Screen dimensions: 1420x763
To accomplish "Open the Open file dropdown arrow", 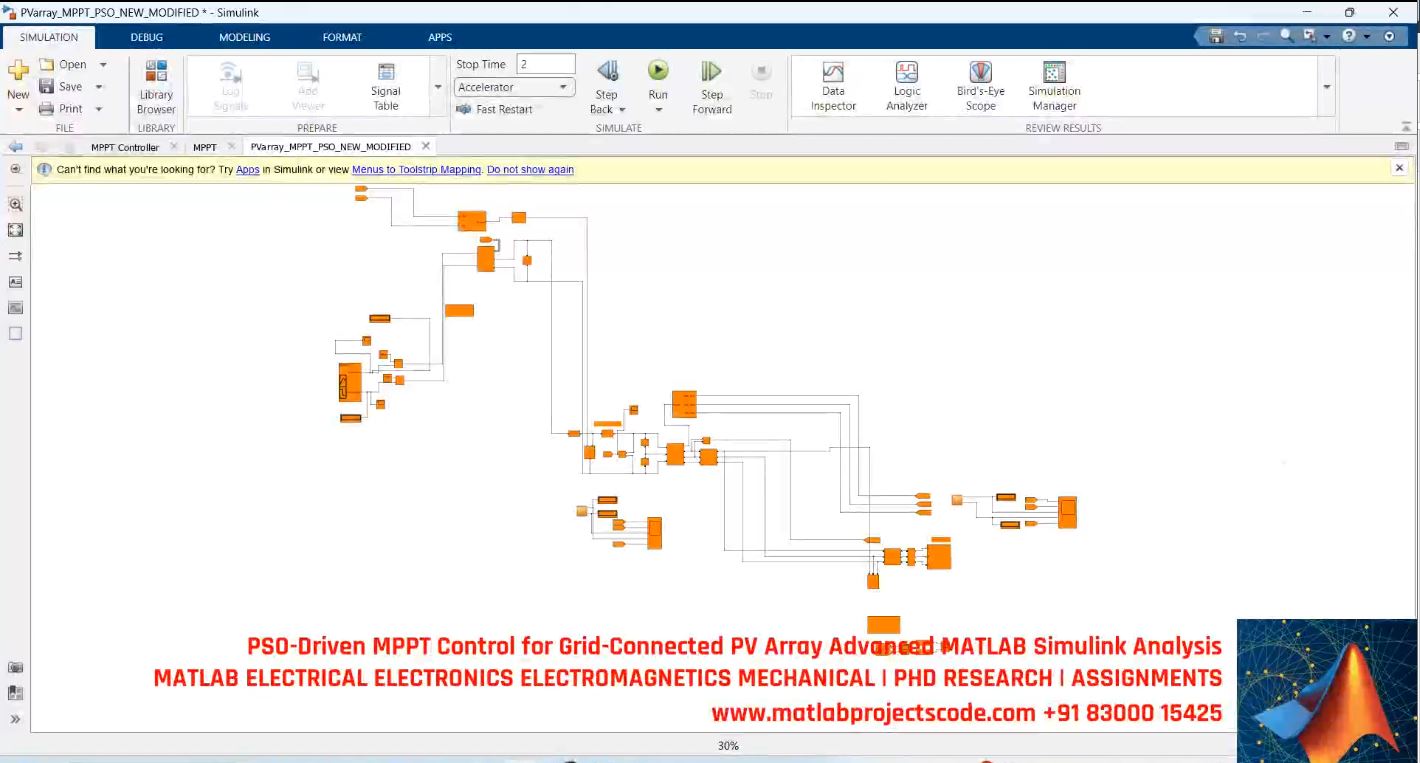I will click(103, 63).
